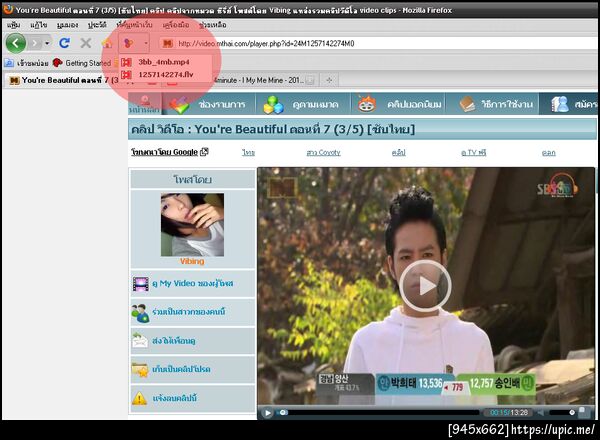Screen dimensions: 600x440
Task: Click the become a fan link text
Action: (x=189, y=312)
